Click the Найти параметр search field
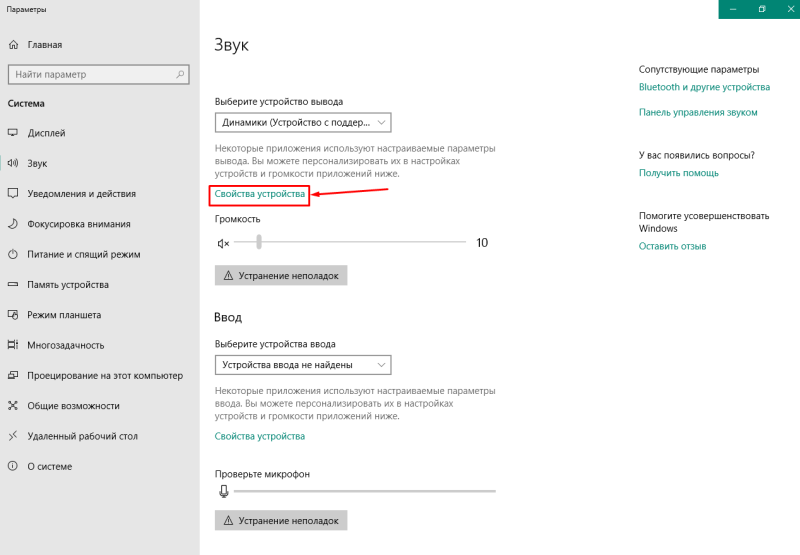This screenshot has width=800, height=555. pos(99,74)
